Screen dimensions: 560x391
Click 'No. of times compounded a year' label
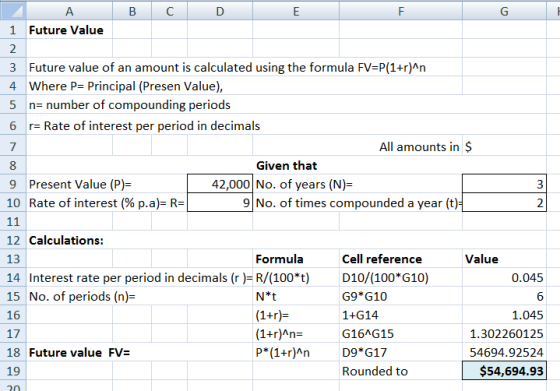click(x=359, y=203)
